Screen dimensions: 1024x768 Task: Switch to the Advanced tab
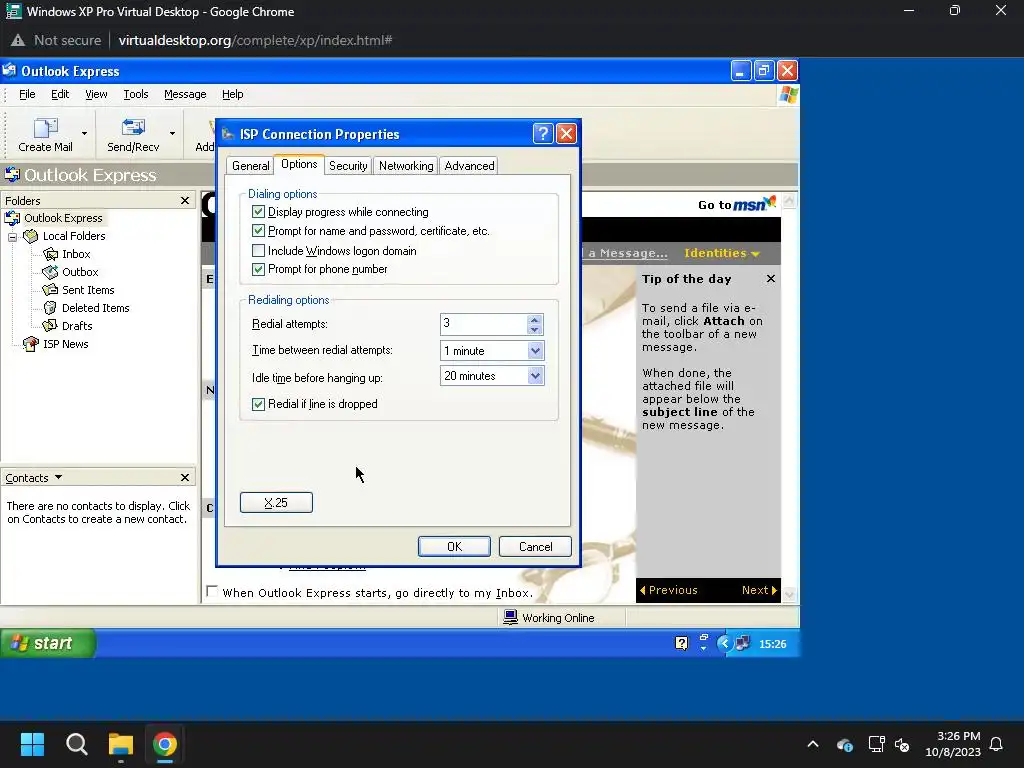tap(469, 166)
